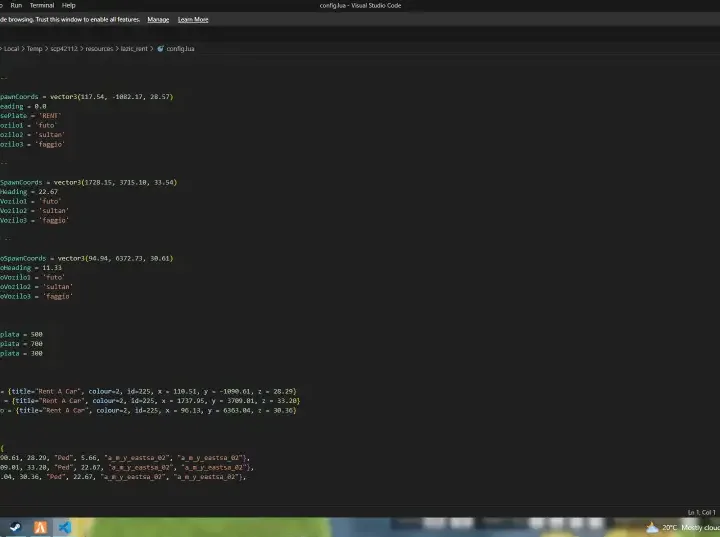This screenshot has height=537, width=720.
Task: Select the lazic_rent breadcrumb folder
Action: 134,49
